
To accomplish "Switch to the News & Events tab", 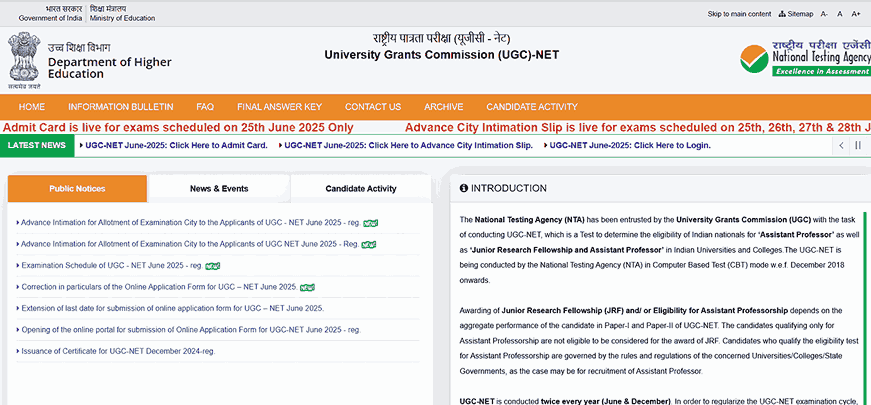I will tap(219, 188).
